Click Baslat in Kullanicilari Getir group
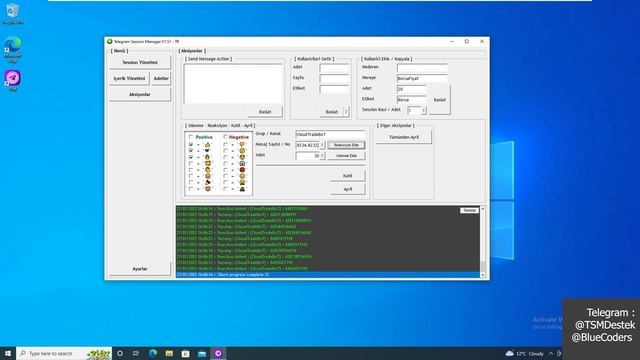The image size is (640, 360). pyautogui.click(x=331, y=111)
